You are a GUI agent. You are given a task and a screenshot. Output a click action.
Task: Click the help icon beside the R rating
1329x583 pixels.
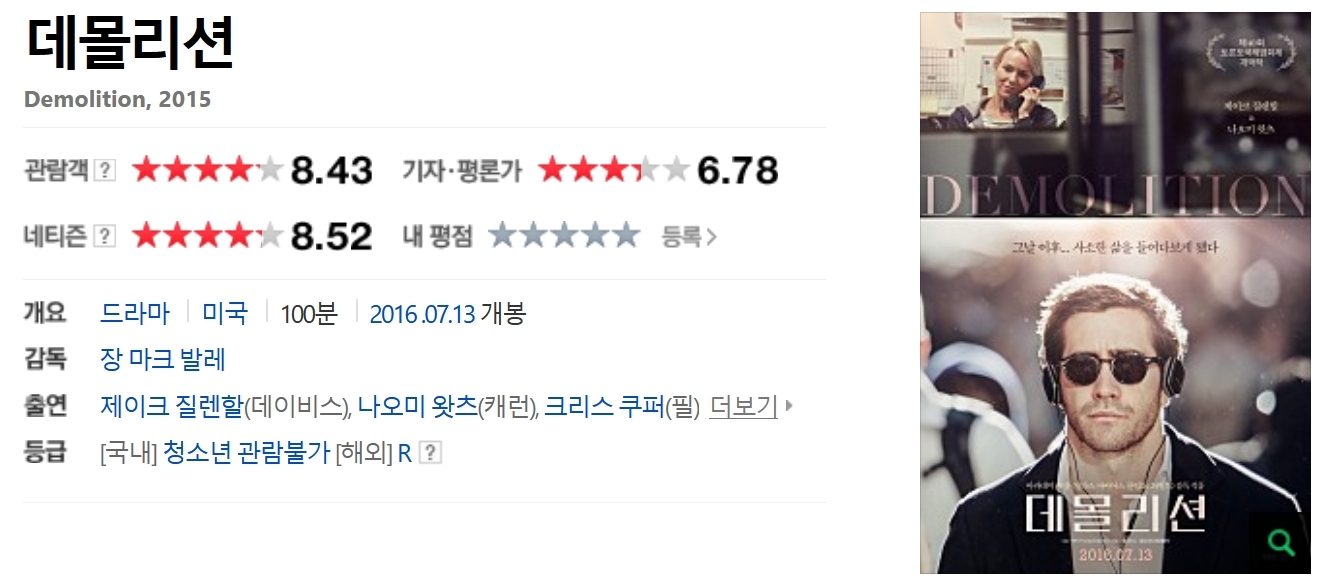(430, 453)
